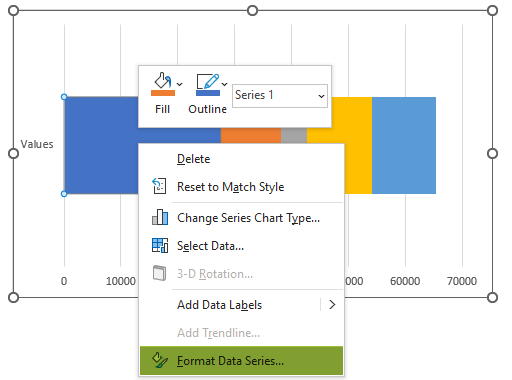Click the 0 axis value
This screenshot has width=512, height=380.
(64, 281)
